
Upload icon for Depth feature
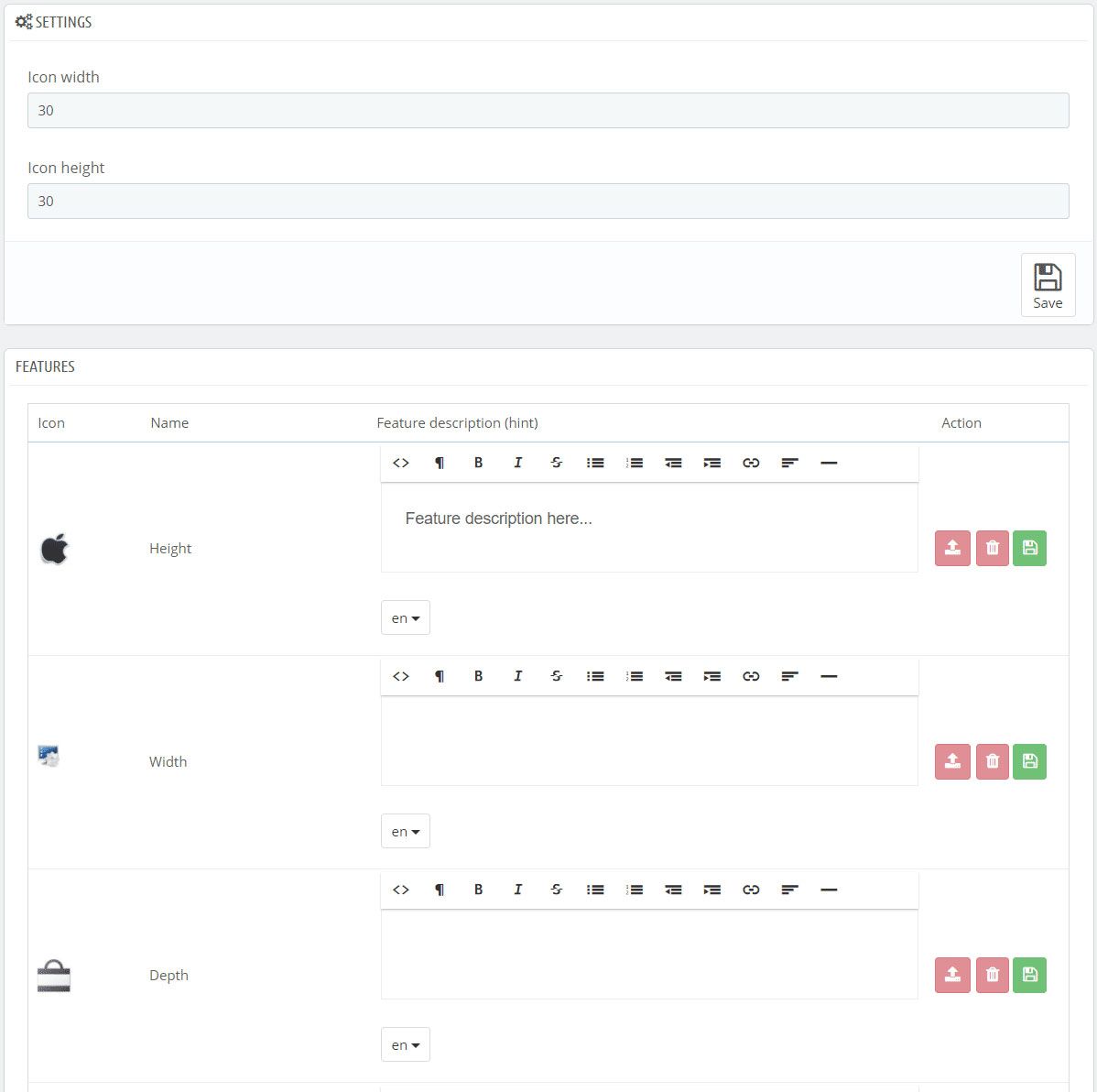[952, 975]
